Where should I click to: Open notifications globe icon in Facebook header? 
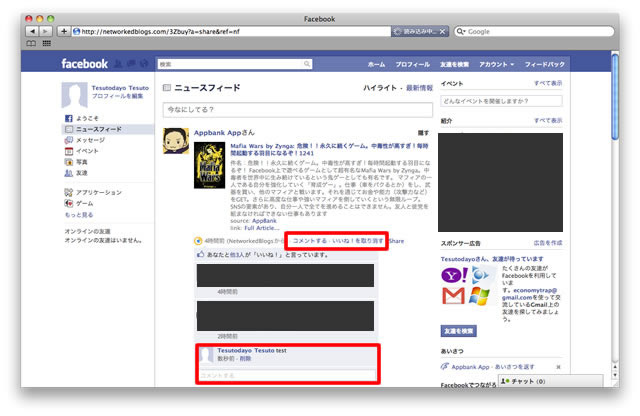click(144, 64)
